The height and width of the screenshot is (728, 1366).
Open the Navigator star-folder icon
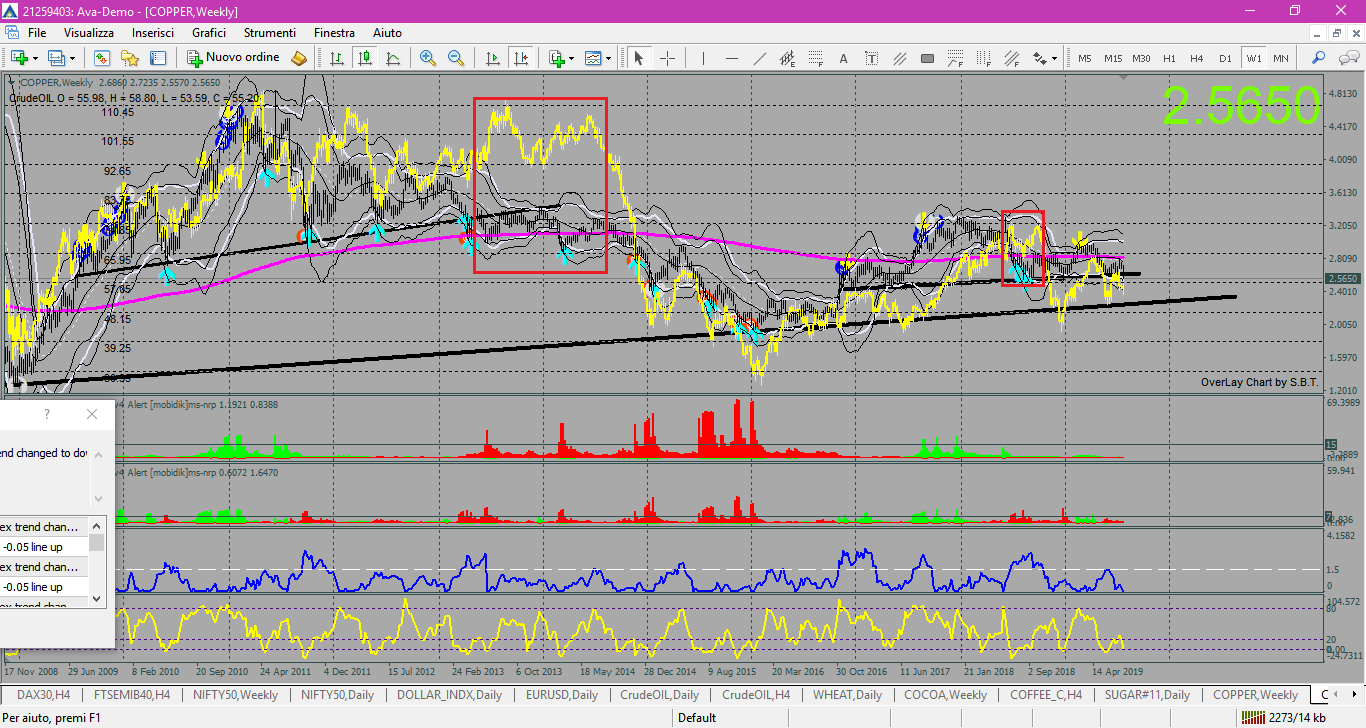click(x=130, y=58)
